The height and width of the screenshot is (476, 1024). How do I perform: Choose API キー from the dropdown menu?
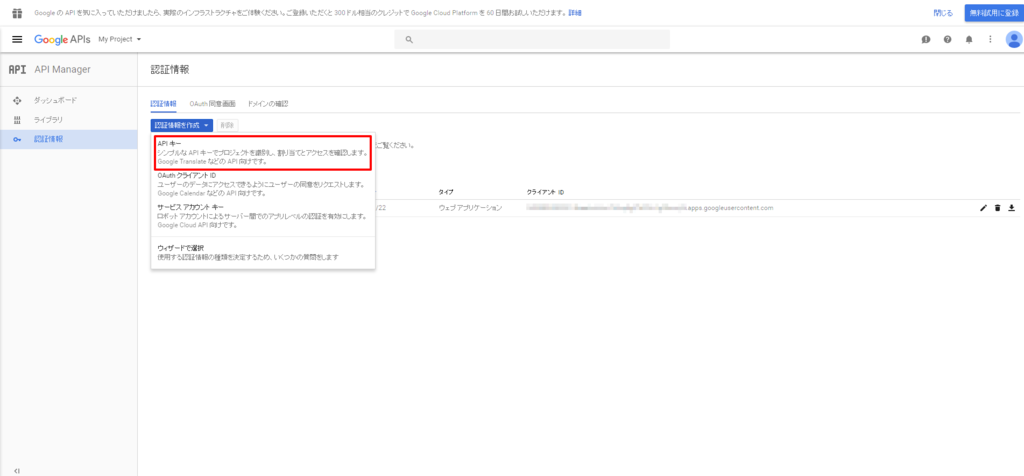tap(263, 153)
